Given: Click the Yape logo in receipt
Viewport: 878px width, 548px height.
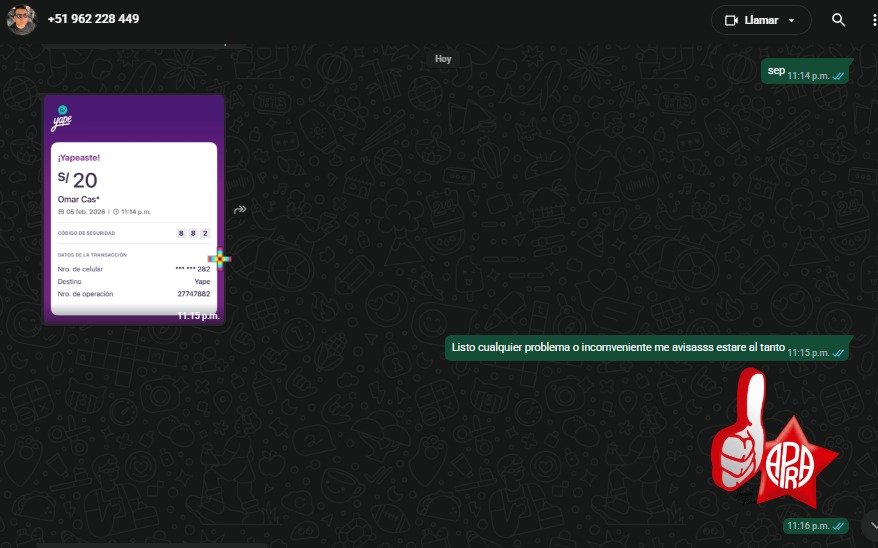Looking at the screenshot, I should pyautogui.click(x=62, y=118).
